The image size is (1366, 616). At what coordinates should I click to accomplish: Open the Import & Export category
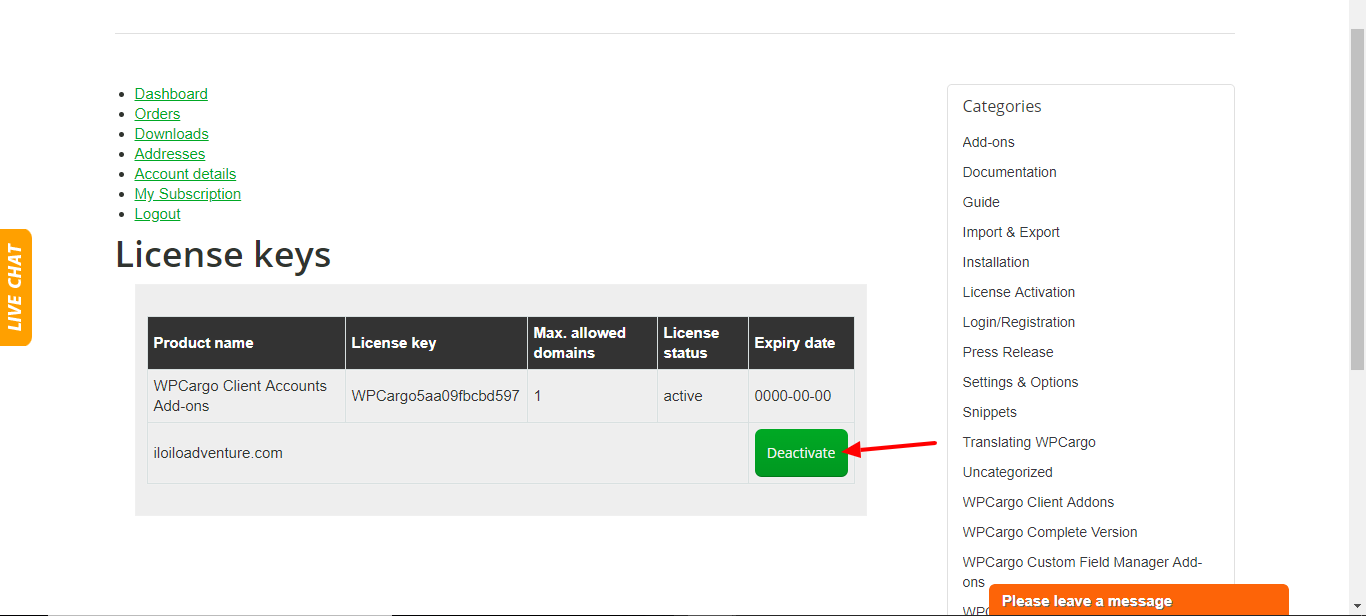tap(1011, 232)
